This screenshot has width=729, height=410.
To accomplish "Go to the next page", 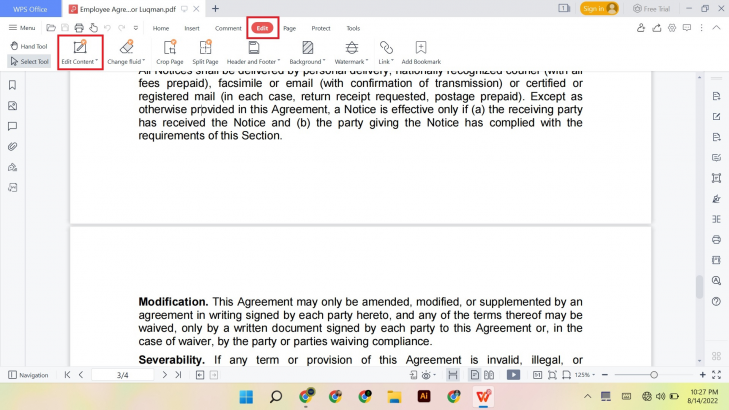I will coord(164,375).
